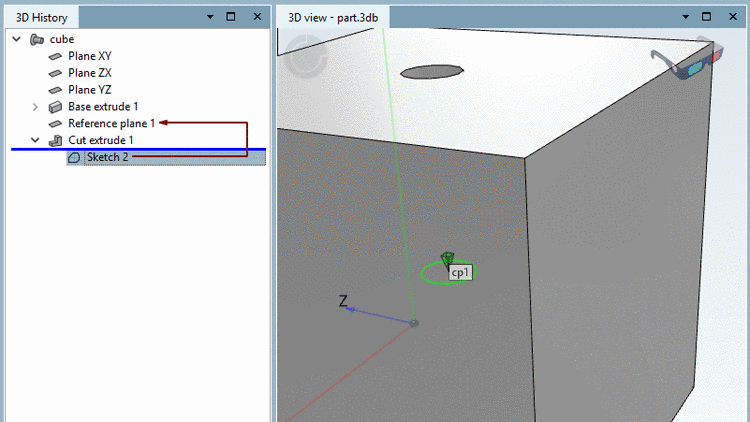The height and width of the screenshot is (422, 750).
Task: Click the view orientation wheel in corner
Action: tap(306, 56)
